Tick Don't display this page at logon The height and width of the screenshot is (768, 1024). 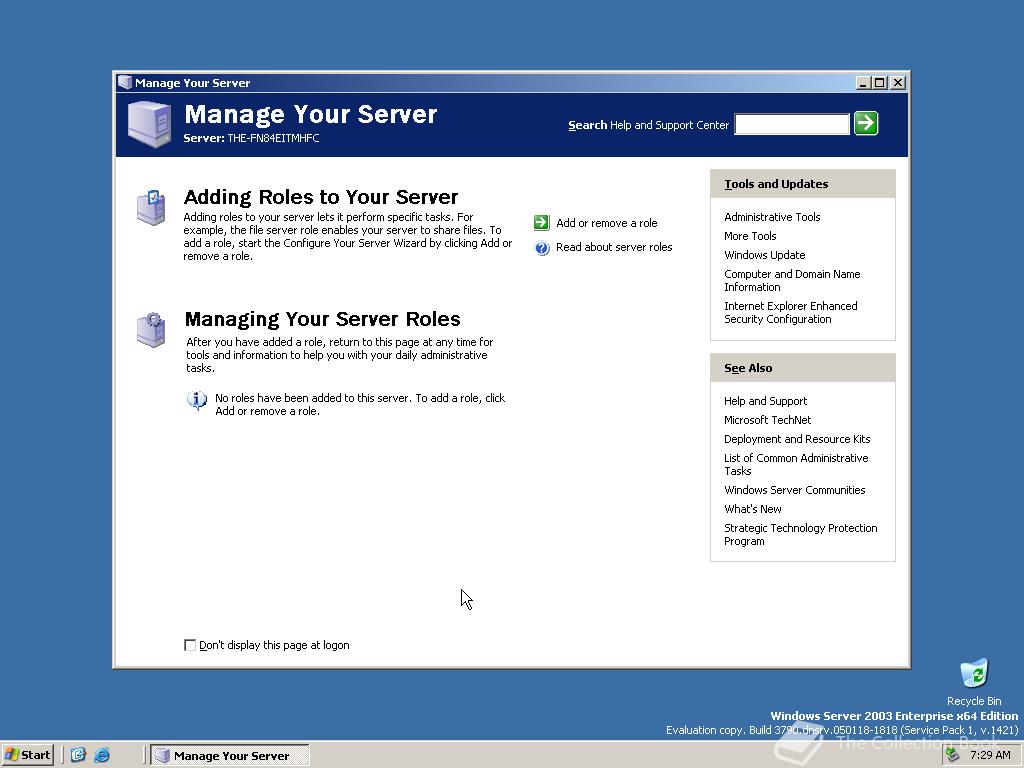click(190, 645)
